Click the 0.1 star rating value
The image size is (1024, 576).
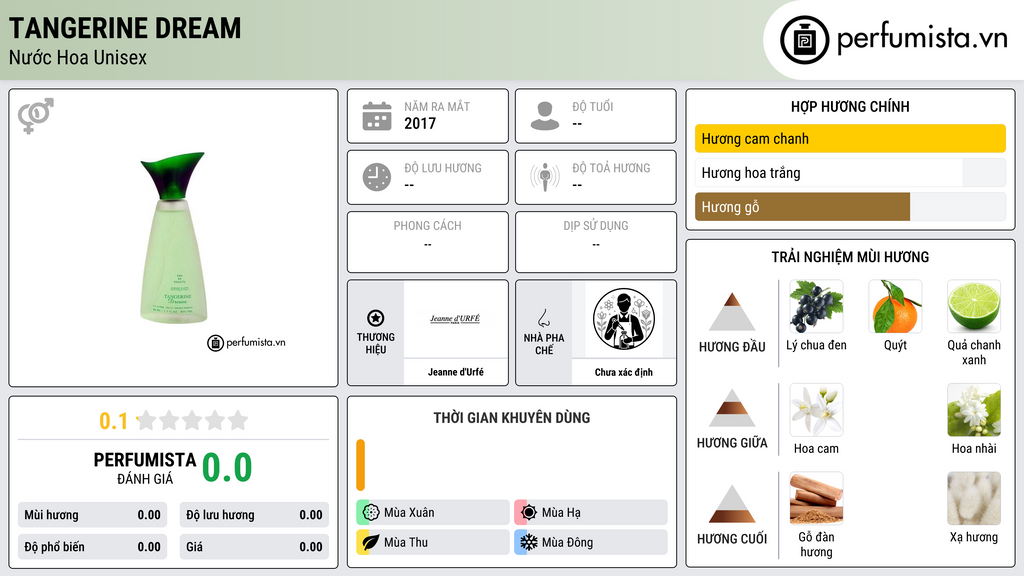[113, 421]
